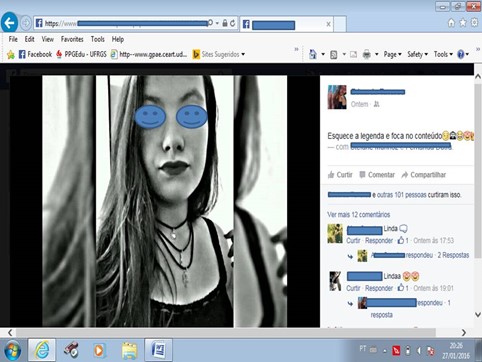
Task: Click the 'Lindaa' commenter avatar
Action: pos(335,281)
